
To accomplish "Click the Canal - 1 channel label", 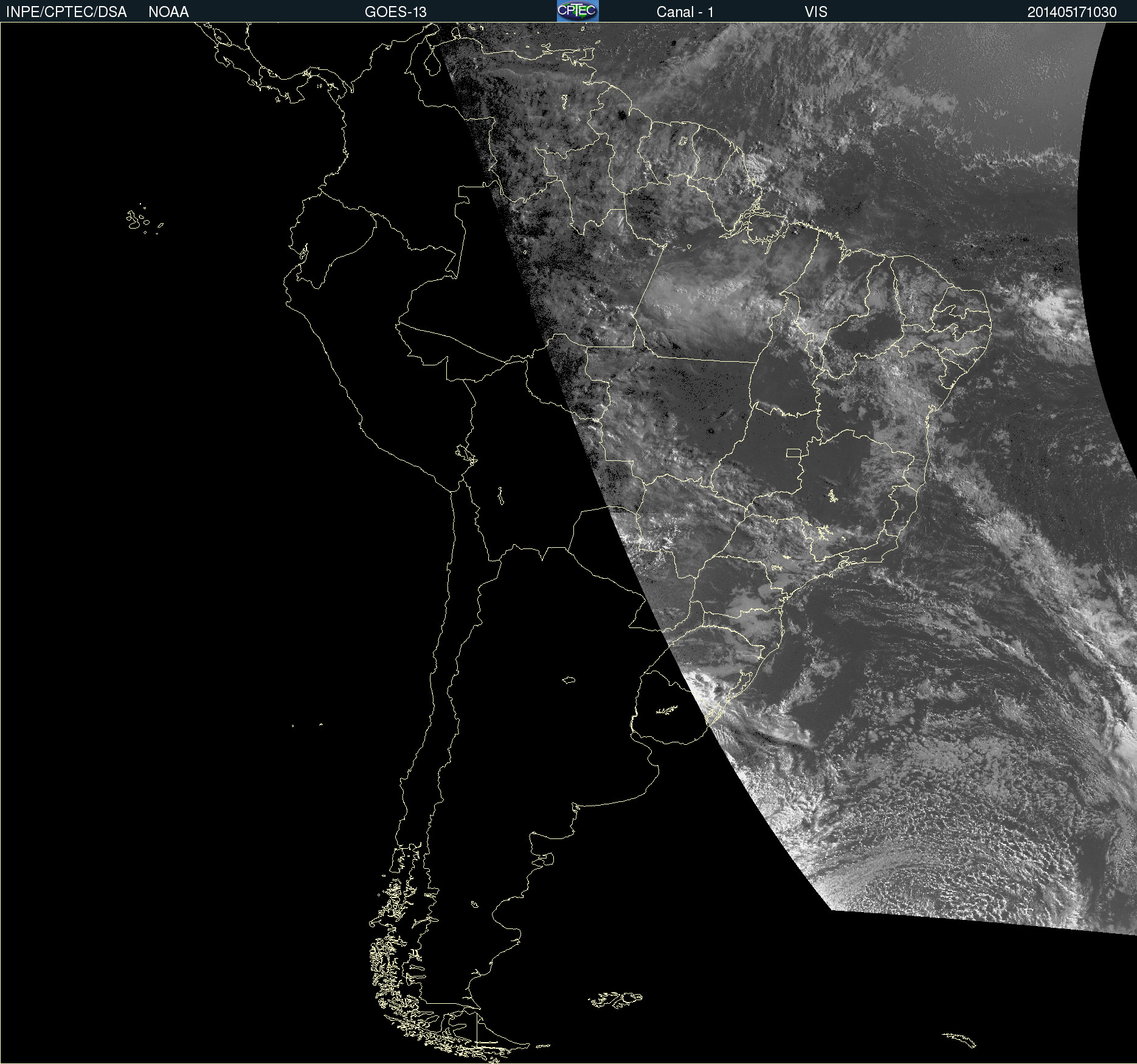I will point(685,12).
